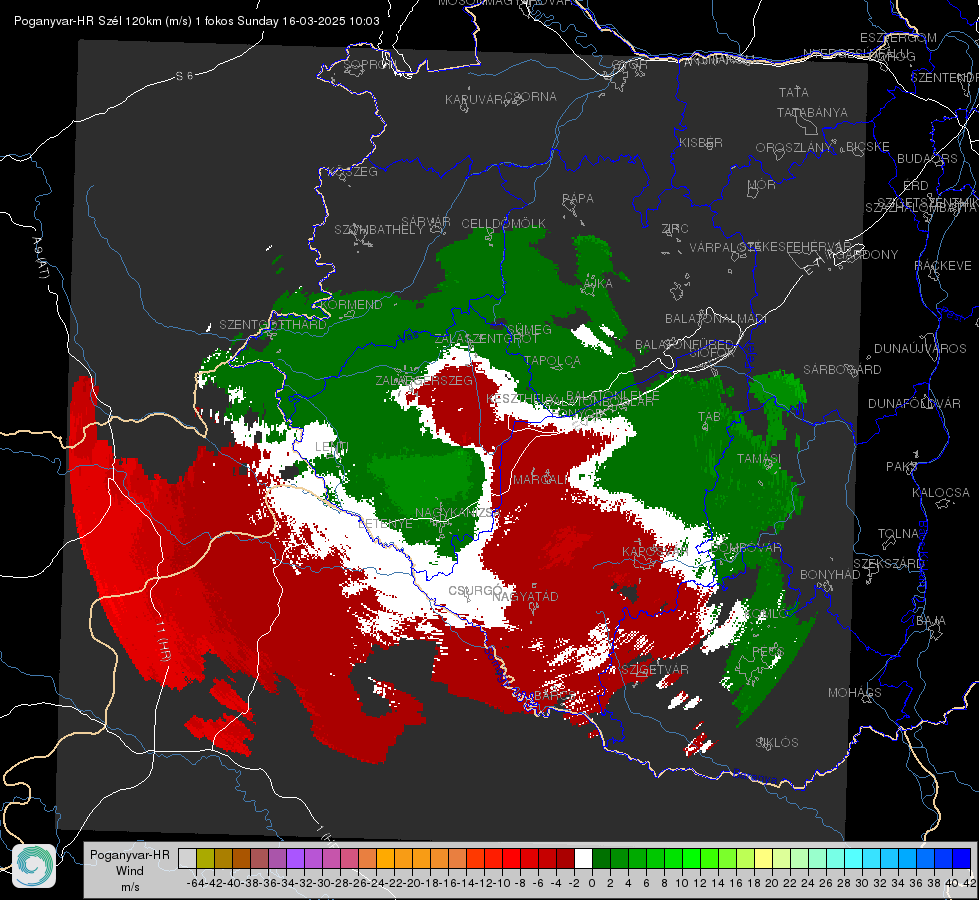Click the SIKLOS city label
The width and height of the screenshot is (979, 900).
pyautogui.click(x=777, y=743)
